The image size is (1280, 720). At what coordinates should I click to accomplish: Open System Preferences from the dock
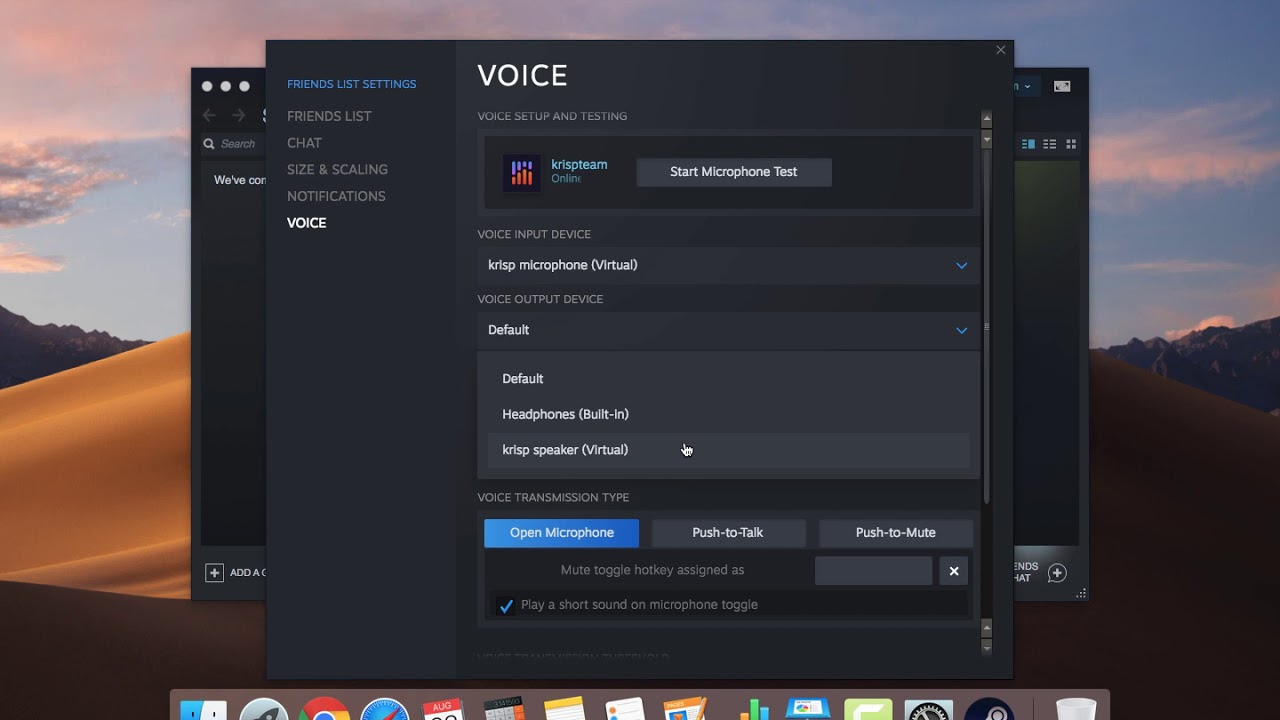[929, 710]
